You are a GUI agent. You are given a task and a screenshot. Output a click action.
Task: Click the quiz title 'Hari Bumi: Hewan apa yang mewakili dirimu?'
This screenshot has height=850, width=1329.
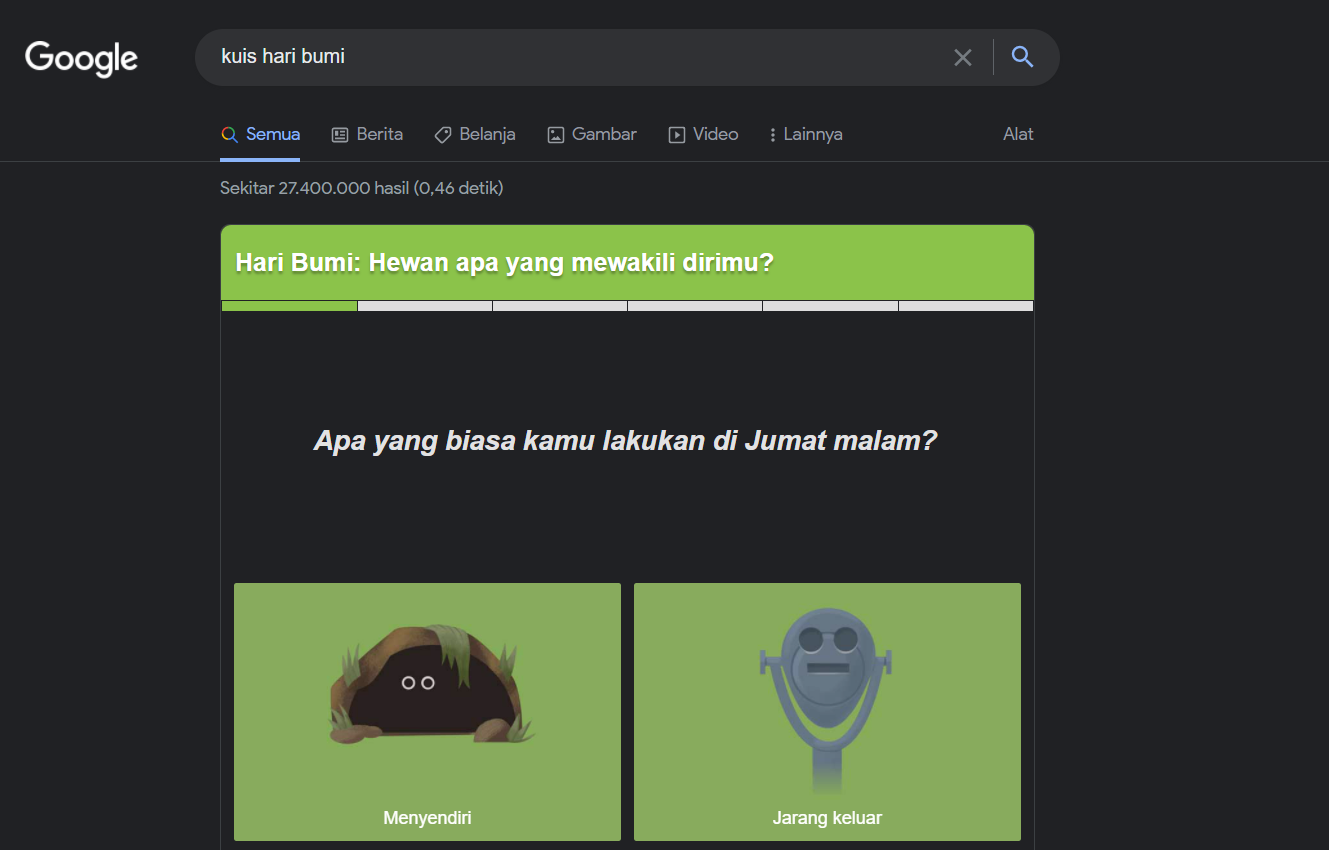point(504,263)
